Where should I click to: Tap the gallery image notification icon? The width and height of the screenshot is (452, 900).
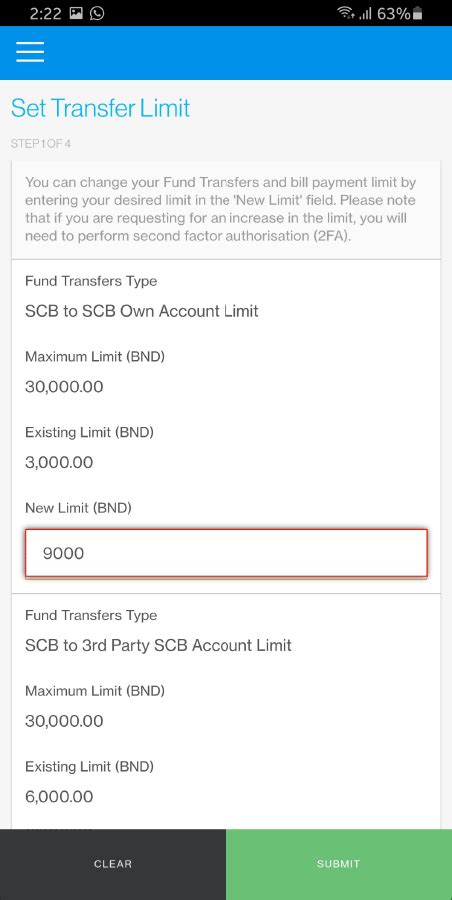[76, 13]
